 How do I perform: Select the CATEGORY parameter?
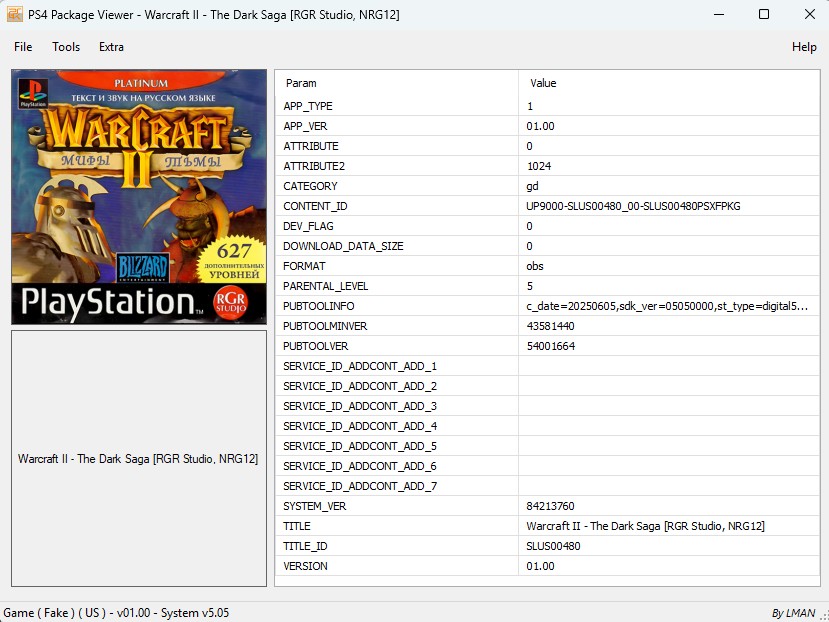[x=310, y=186]
